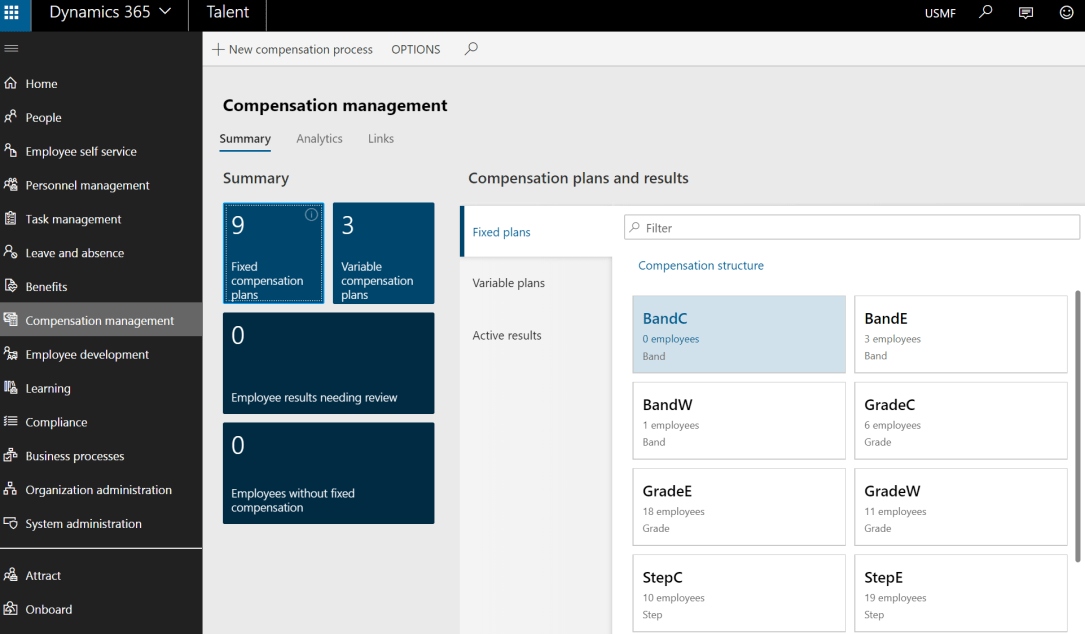Switch to the Links tab

coord(380,139)
